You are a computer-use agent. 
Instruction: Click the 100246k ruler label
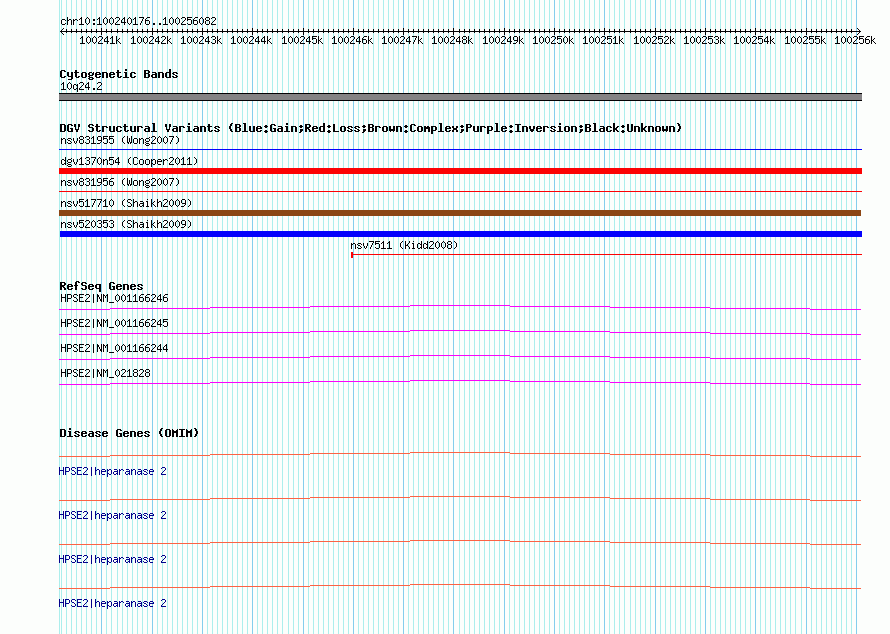tap(352, 40)
